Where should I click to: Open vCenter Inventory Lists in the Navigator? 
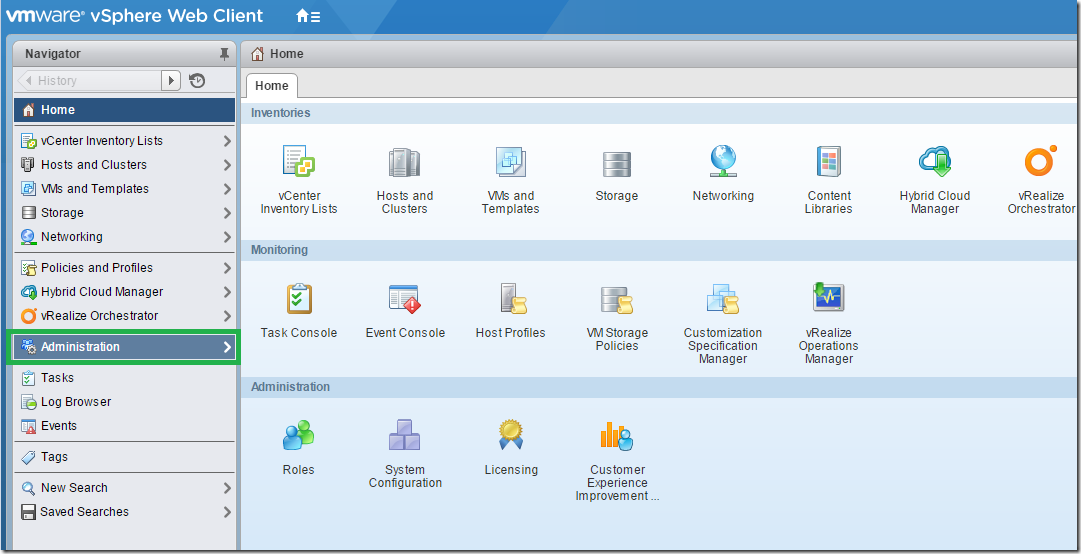tap(124, 141)
